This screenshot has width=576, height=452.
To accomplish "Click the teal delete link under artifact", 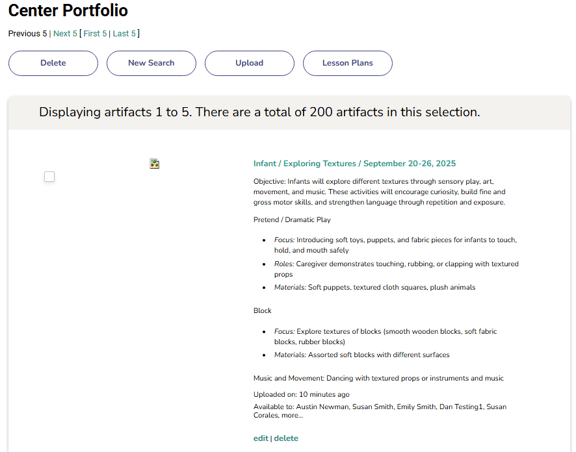I will (x=286, y=438).
